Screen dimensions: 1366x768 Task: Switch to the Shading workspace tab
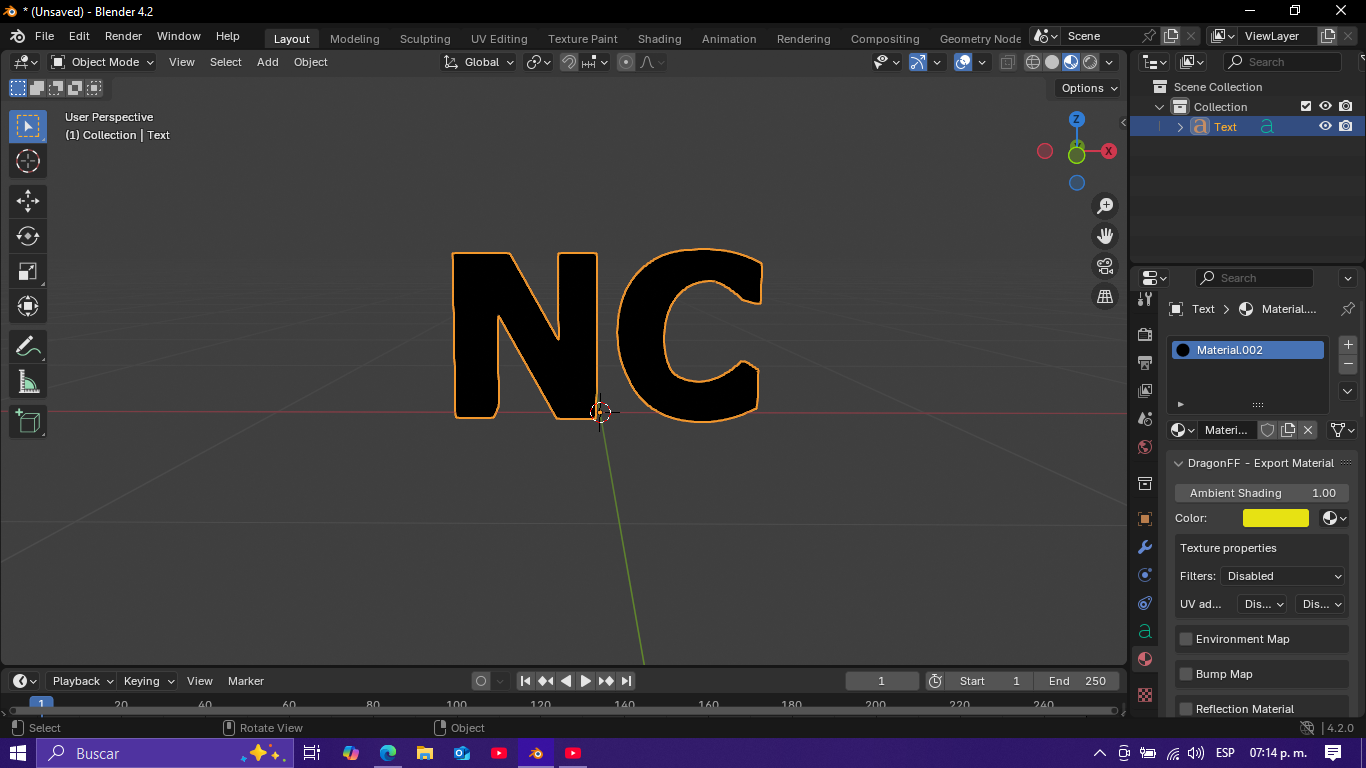tap(659, 39)
